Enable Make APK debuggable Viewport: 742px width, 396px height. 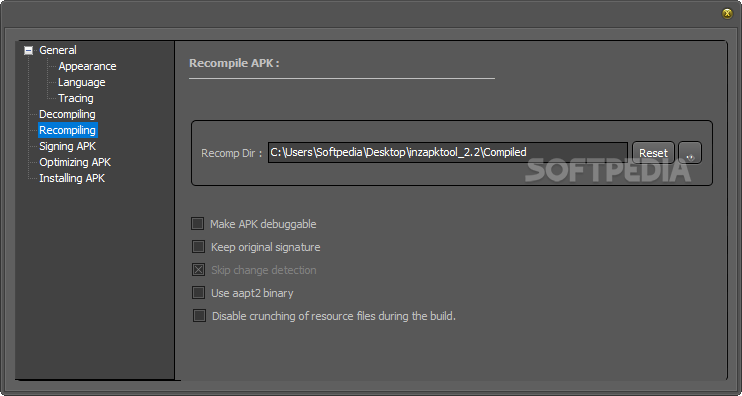point(198,224)
